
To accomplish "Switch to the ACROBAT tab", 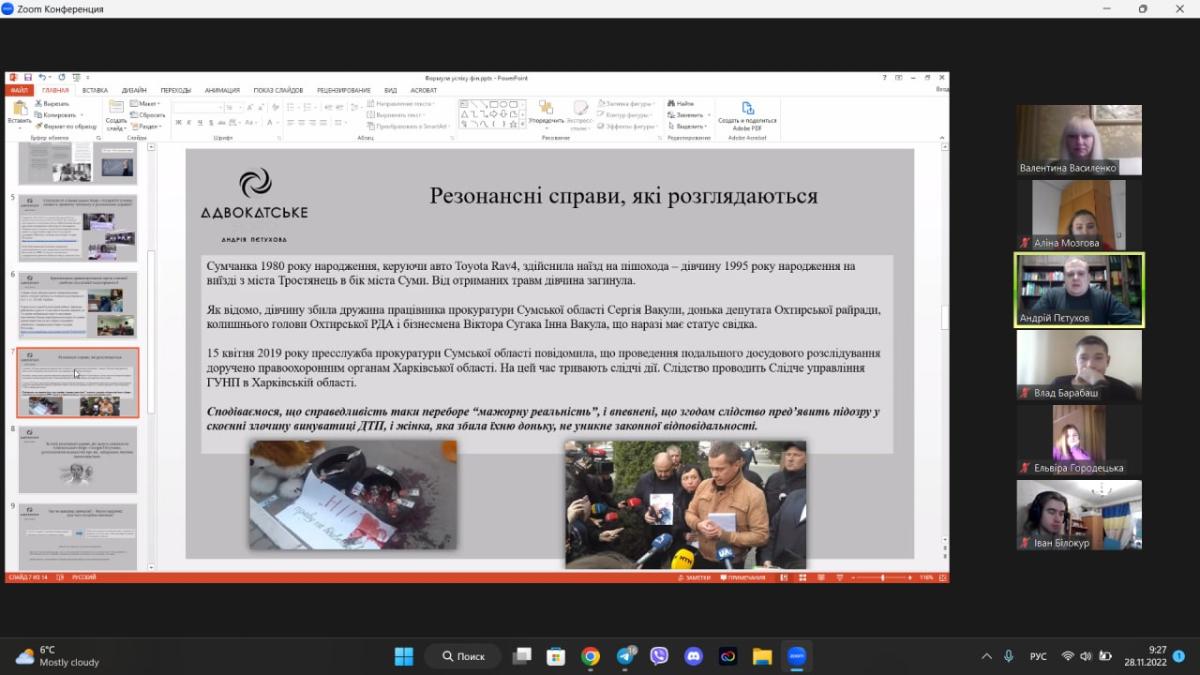I will click(423, 90).
